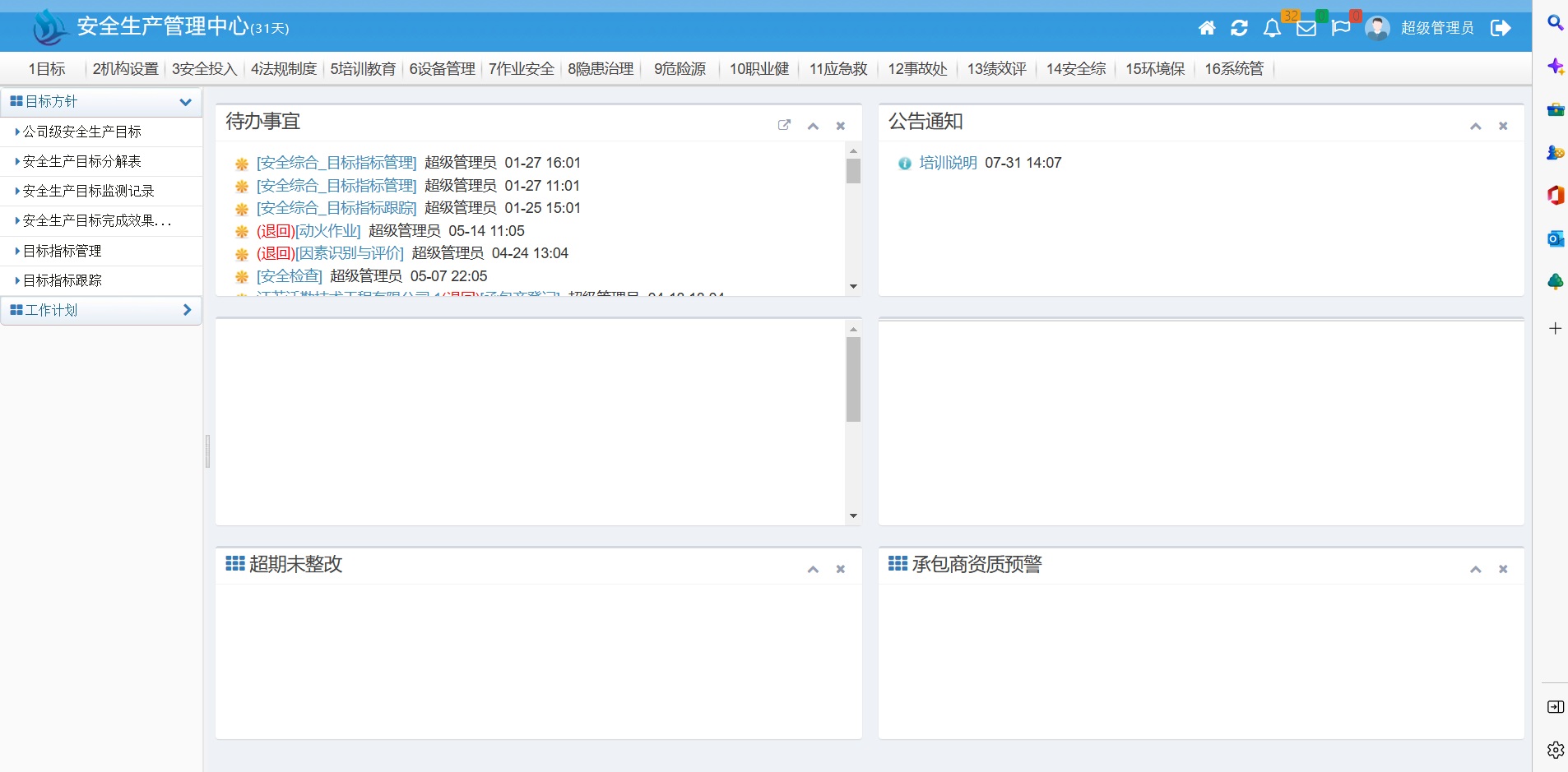Expand the 工作计划 sidebar section
Viewport: 1568px width, 772px height.
(x=186, y=310)
